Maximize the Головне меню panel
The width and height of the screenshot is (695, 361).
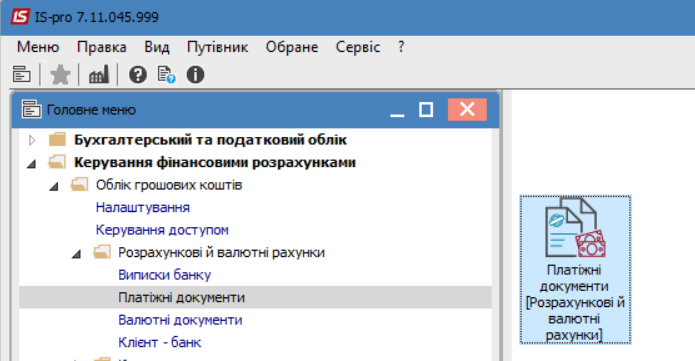pyautogui.click(x=426, y=110)
